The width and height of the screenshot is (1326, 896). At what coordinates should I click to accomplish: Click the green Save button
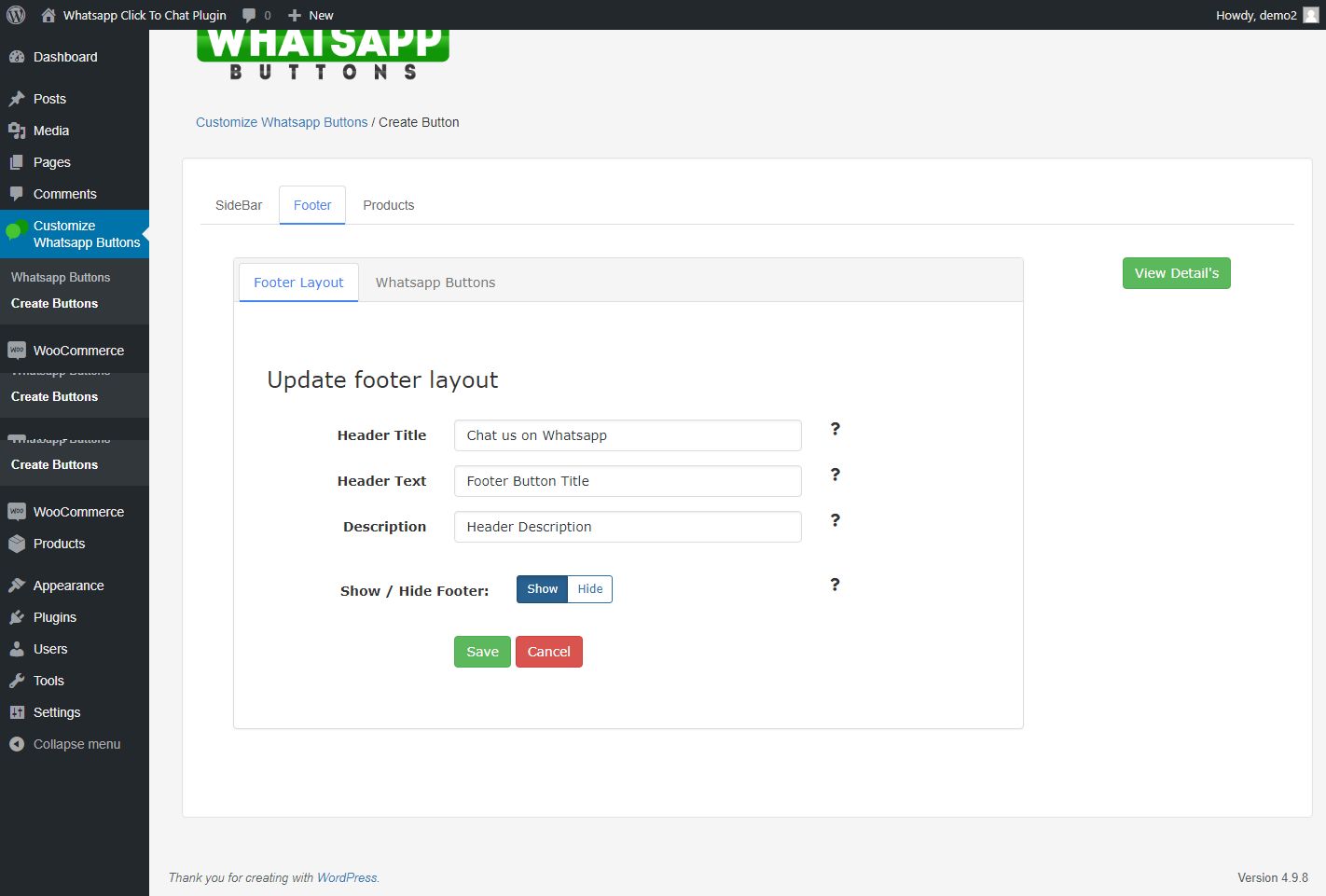[x=482, y=652]
